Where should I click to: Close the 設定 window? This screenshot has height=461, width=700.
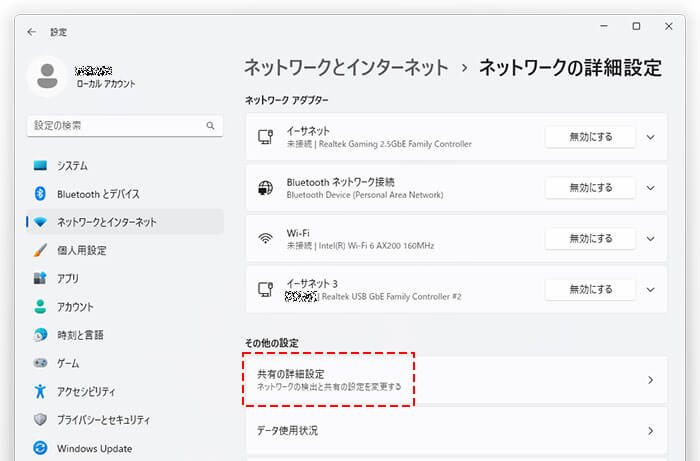pyautogui.click(x=668, y=26)
